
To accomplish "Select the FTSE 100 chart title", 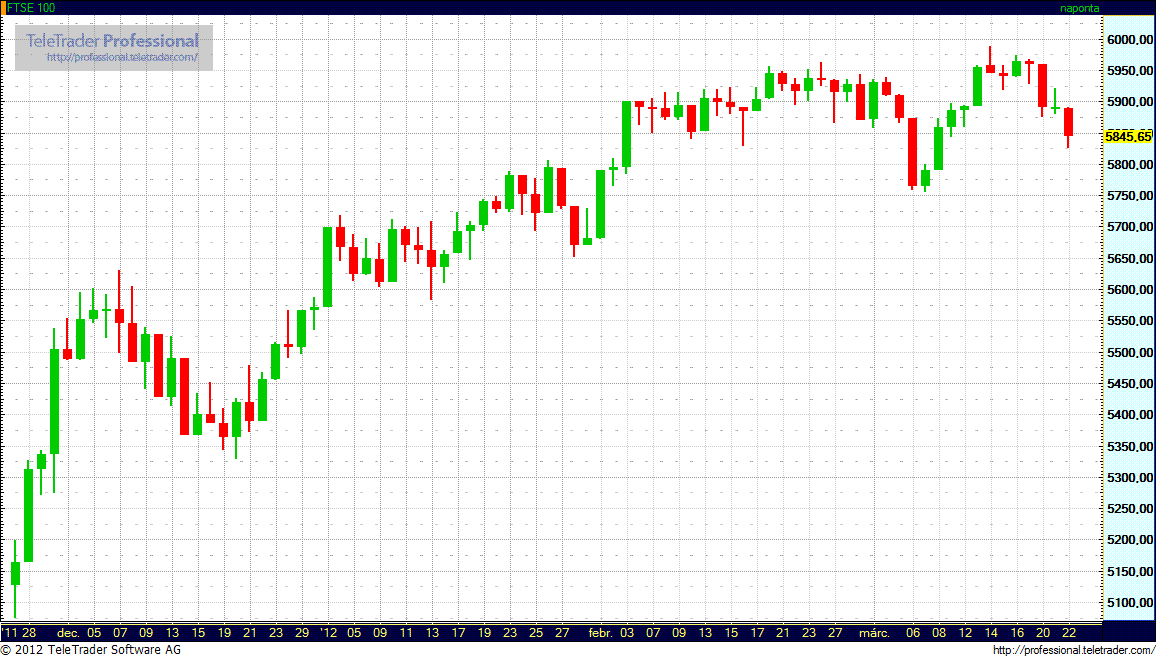I will click(x=32, y=7).
